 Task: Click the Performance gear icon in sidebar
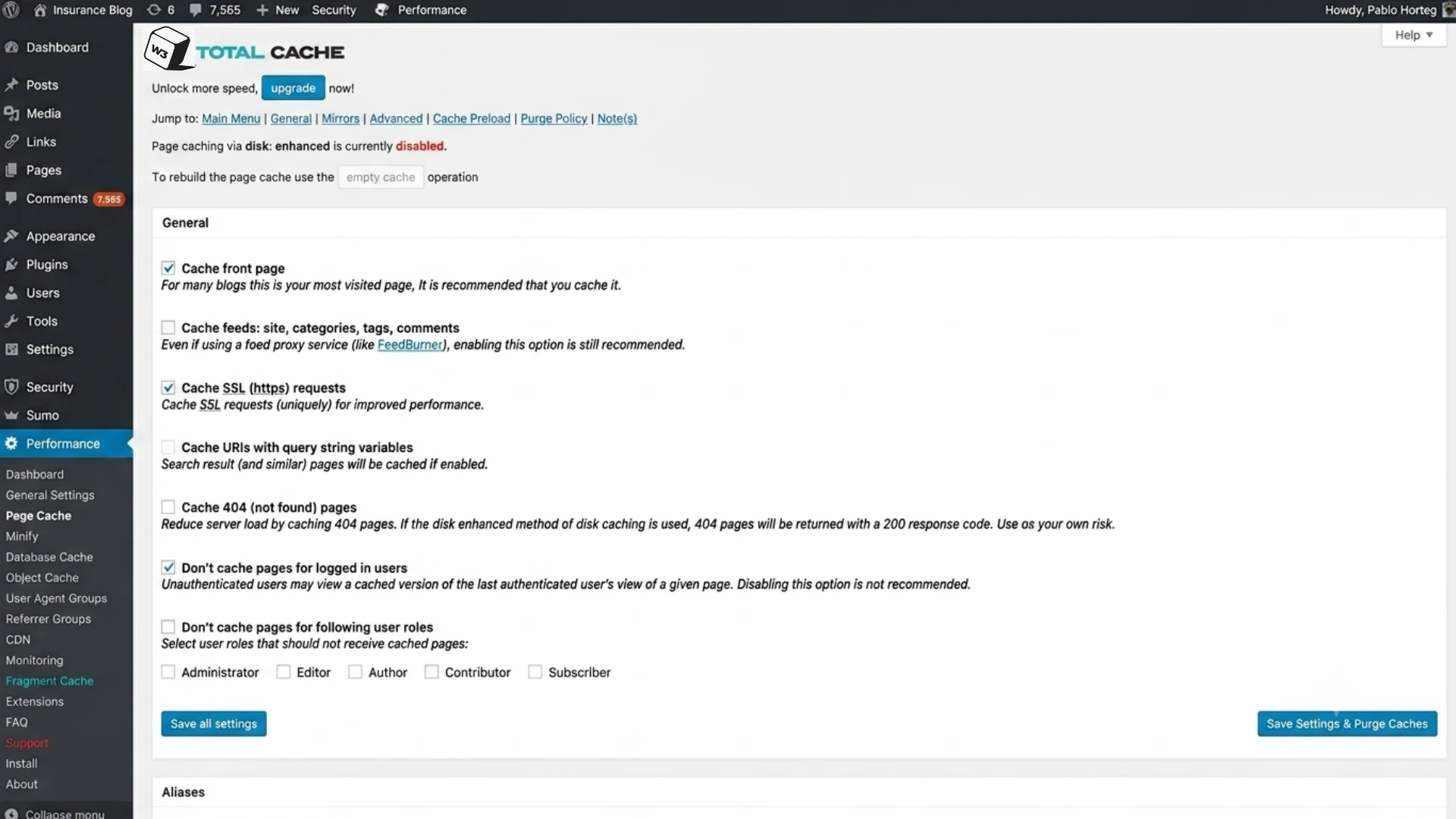pyautogui.click(x=11, y=444)
